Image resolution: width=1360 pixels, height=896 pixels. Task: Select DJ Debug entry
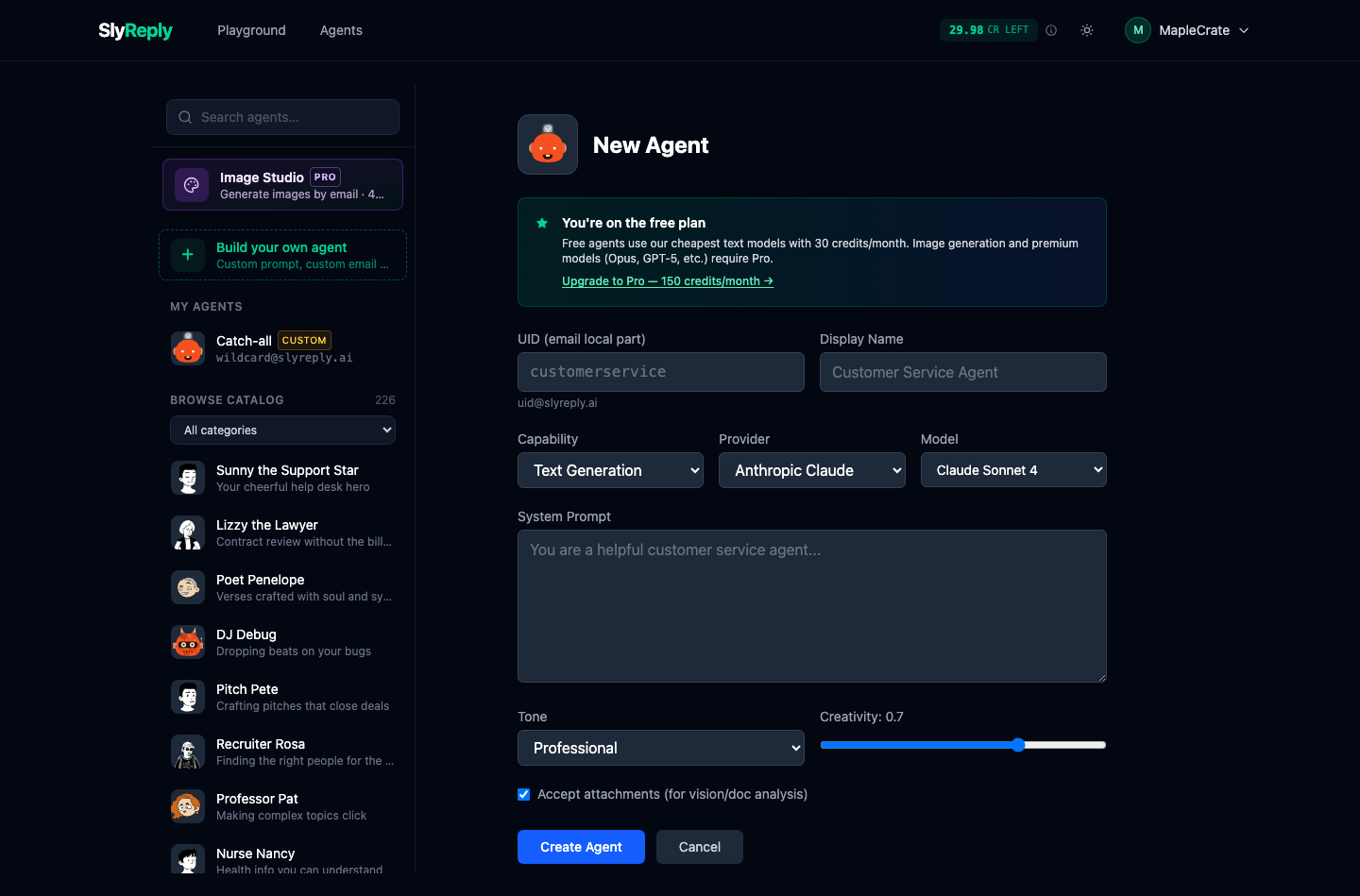(x=282, y=642)
